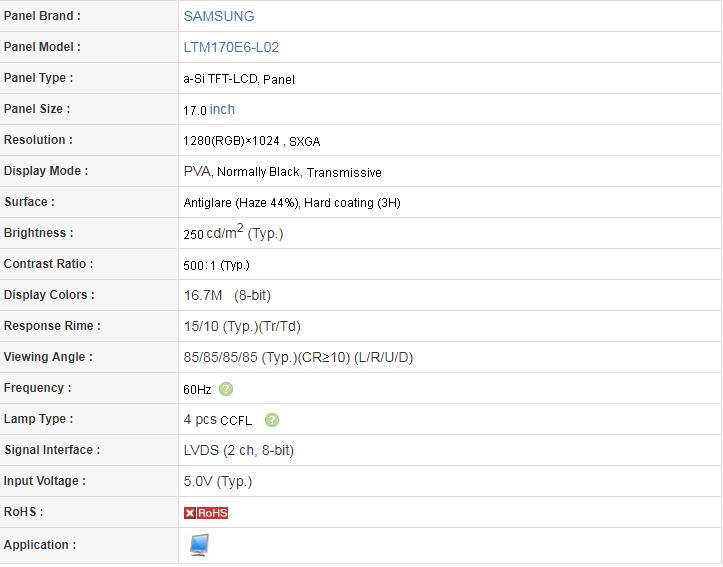
Task: Click the Surface label
Action: coord(30,202)
